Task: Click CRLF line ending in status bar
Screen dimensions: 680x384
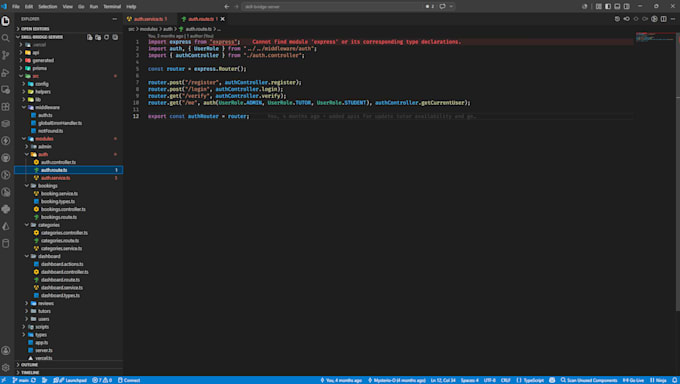Action: 506,381
